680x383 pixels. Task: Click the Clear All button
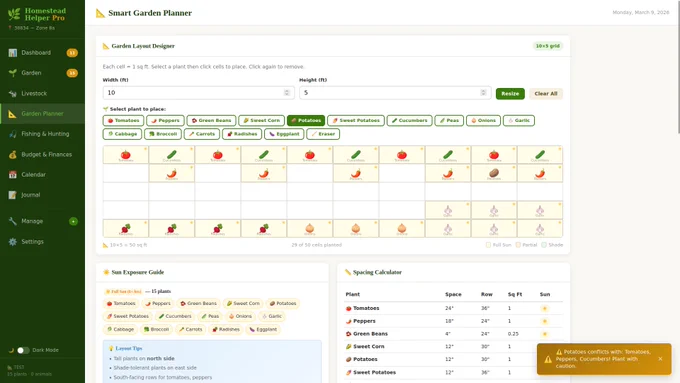point(546,94)
